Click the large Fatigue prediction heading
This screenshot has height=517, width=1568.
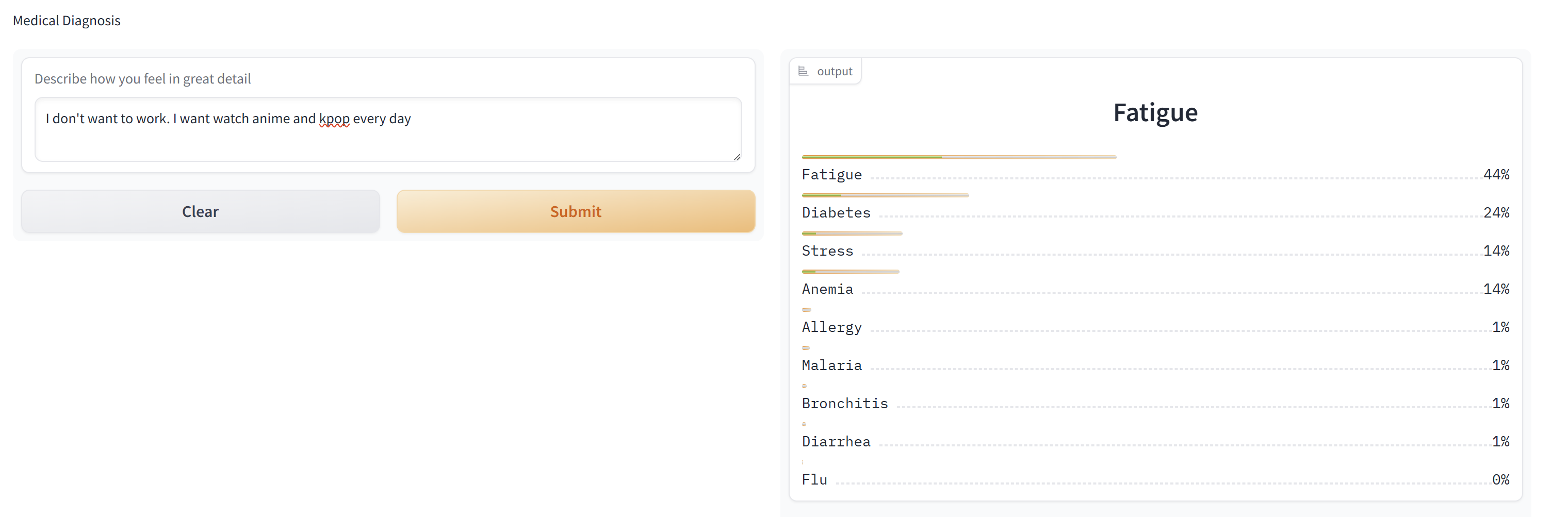click(1155, 113)
